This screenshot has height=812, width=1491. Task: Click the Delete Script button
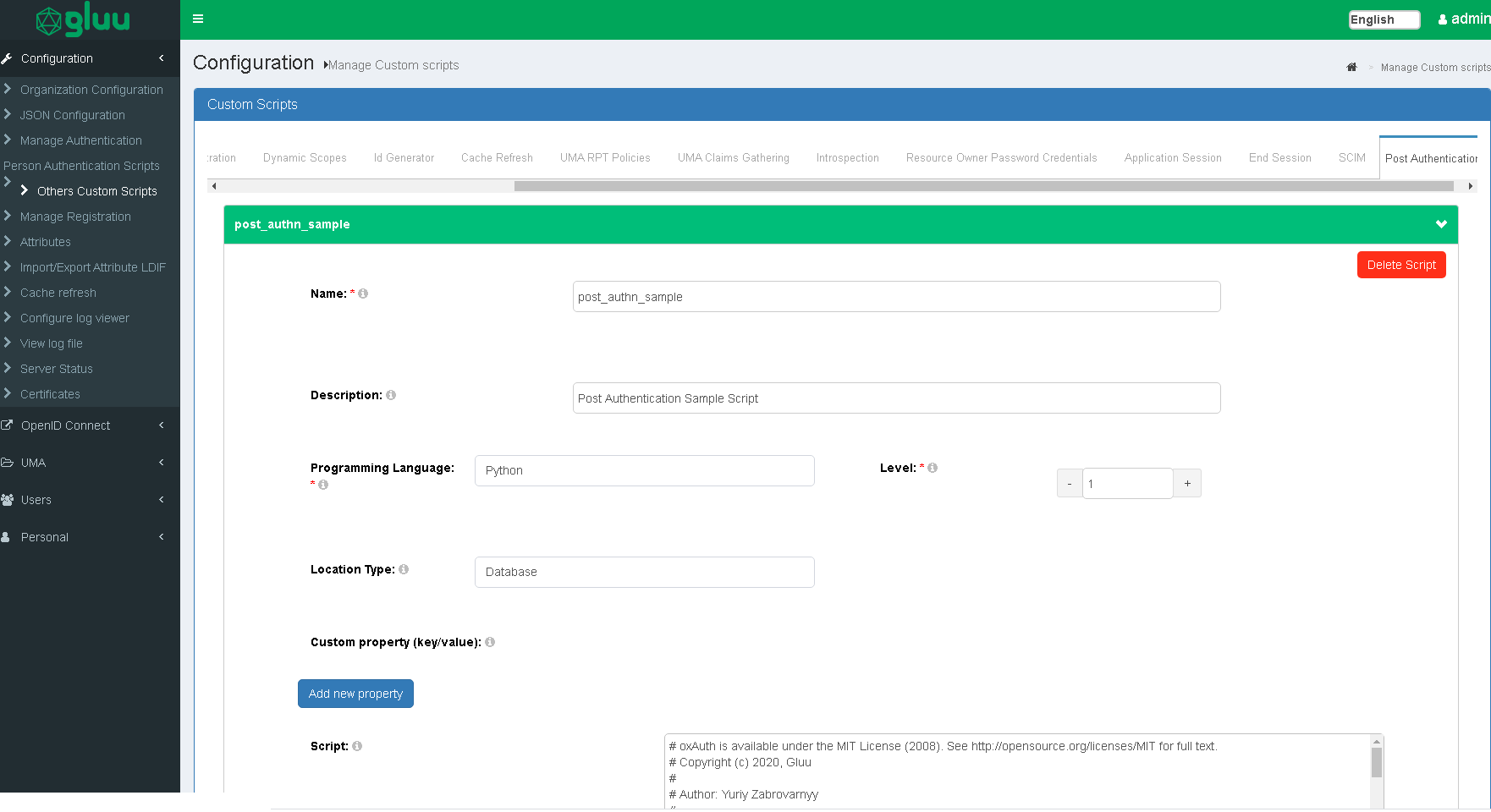tap(1400, 265)
